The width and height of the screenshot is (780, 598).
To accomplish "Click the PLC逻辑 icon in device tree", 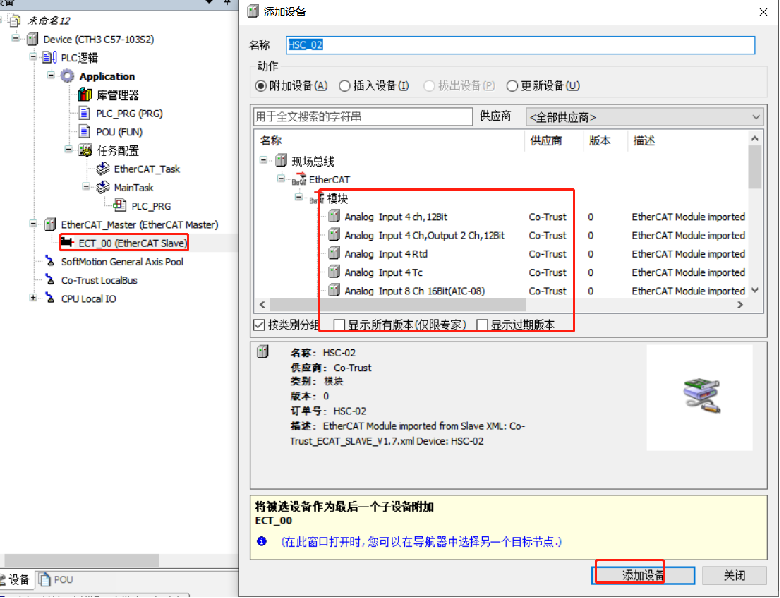I will point(49,58).
